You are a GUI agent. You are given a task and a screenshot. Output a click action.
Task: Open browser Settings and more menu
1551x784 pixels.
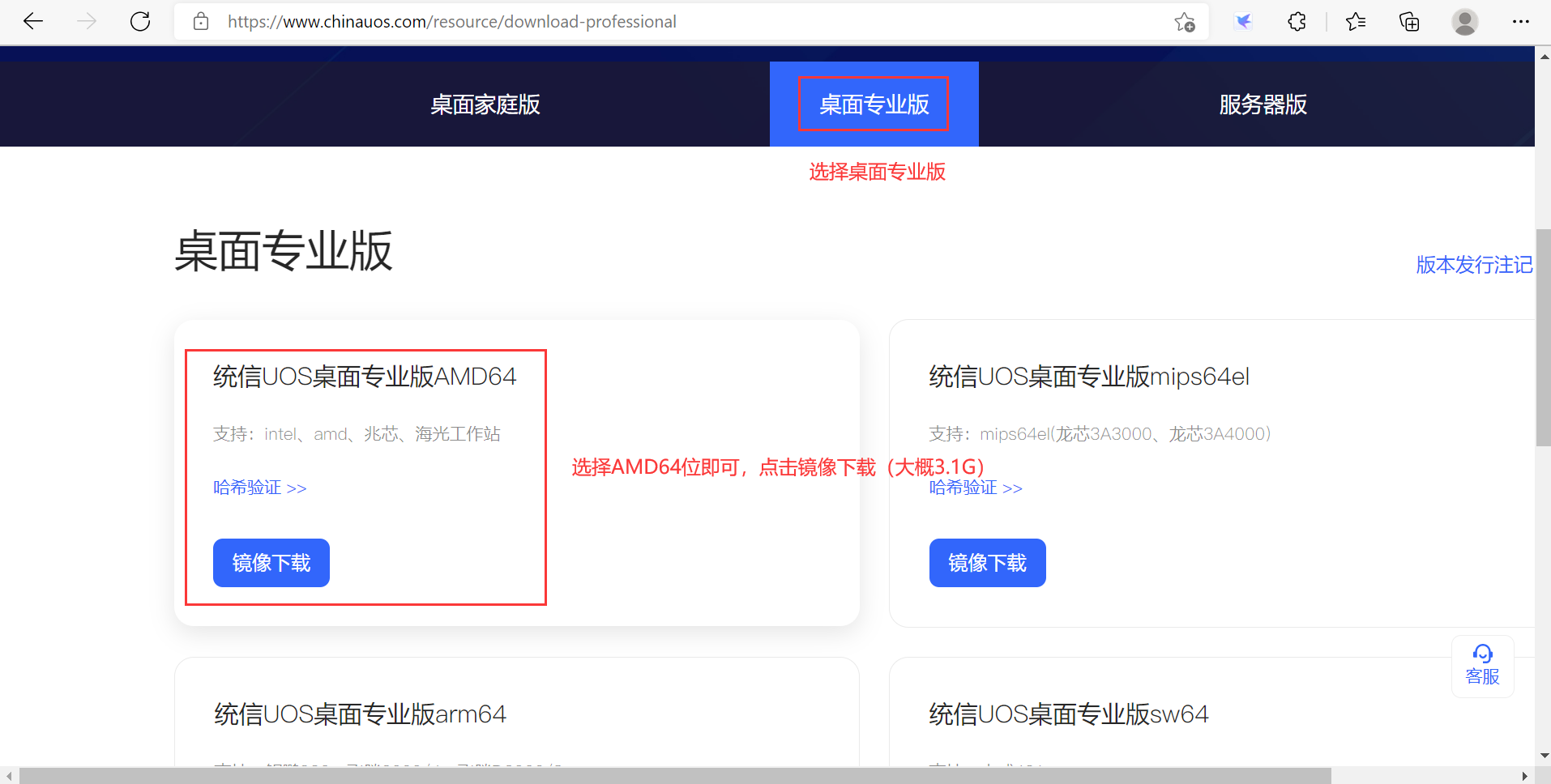pyautogui.click(x=1521, y=22)
